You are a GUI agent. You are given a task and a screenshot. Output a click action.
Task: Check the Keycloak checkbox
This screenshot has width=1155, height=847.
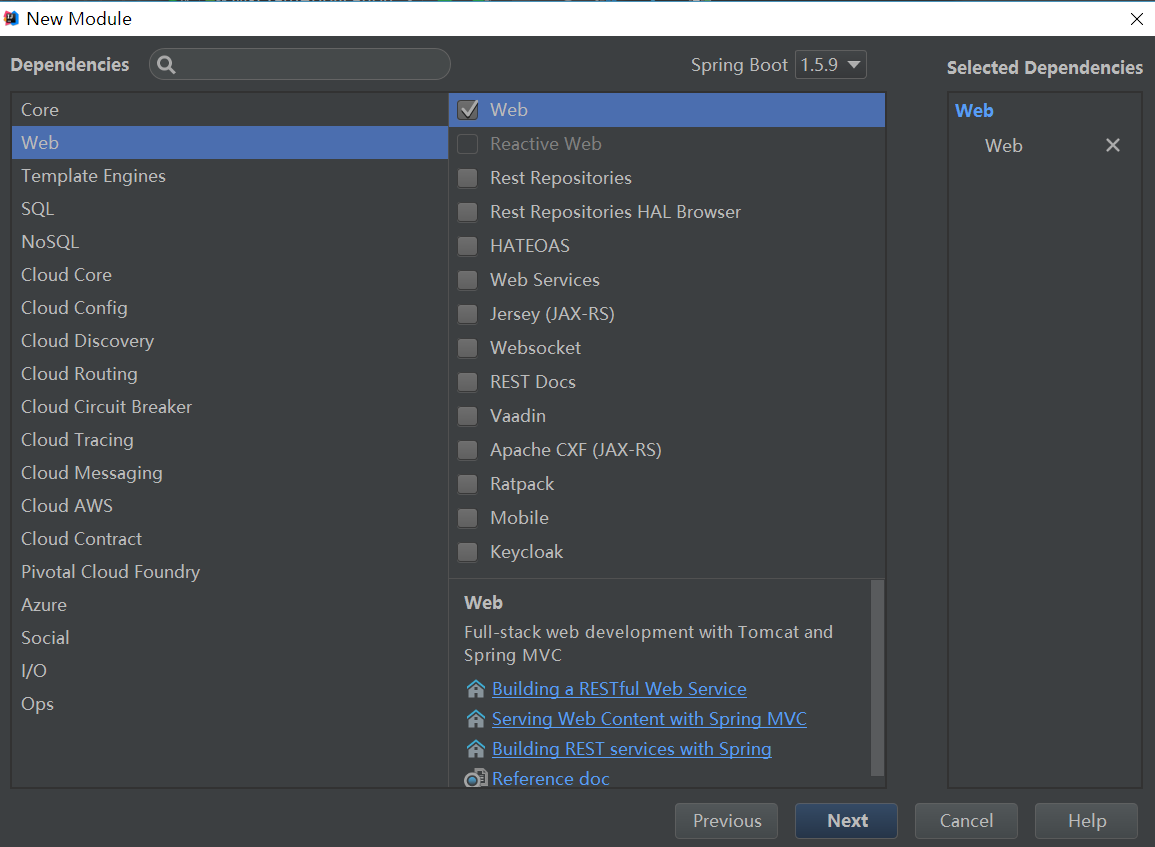(468, 552)
